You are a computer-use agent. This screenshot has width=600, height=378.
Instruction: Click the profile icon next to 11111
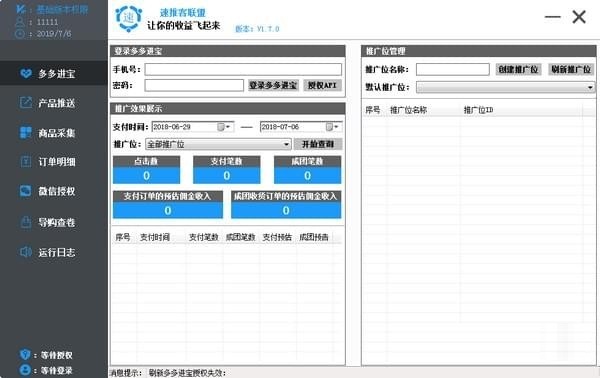20,22
